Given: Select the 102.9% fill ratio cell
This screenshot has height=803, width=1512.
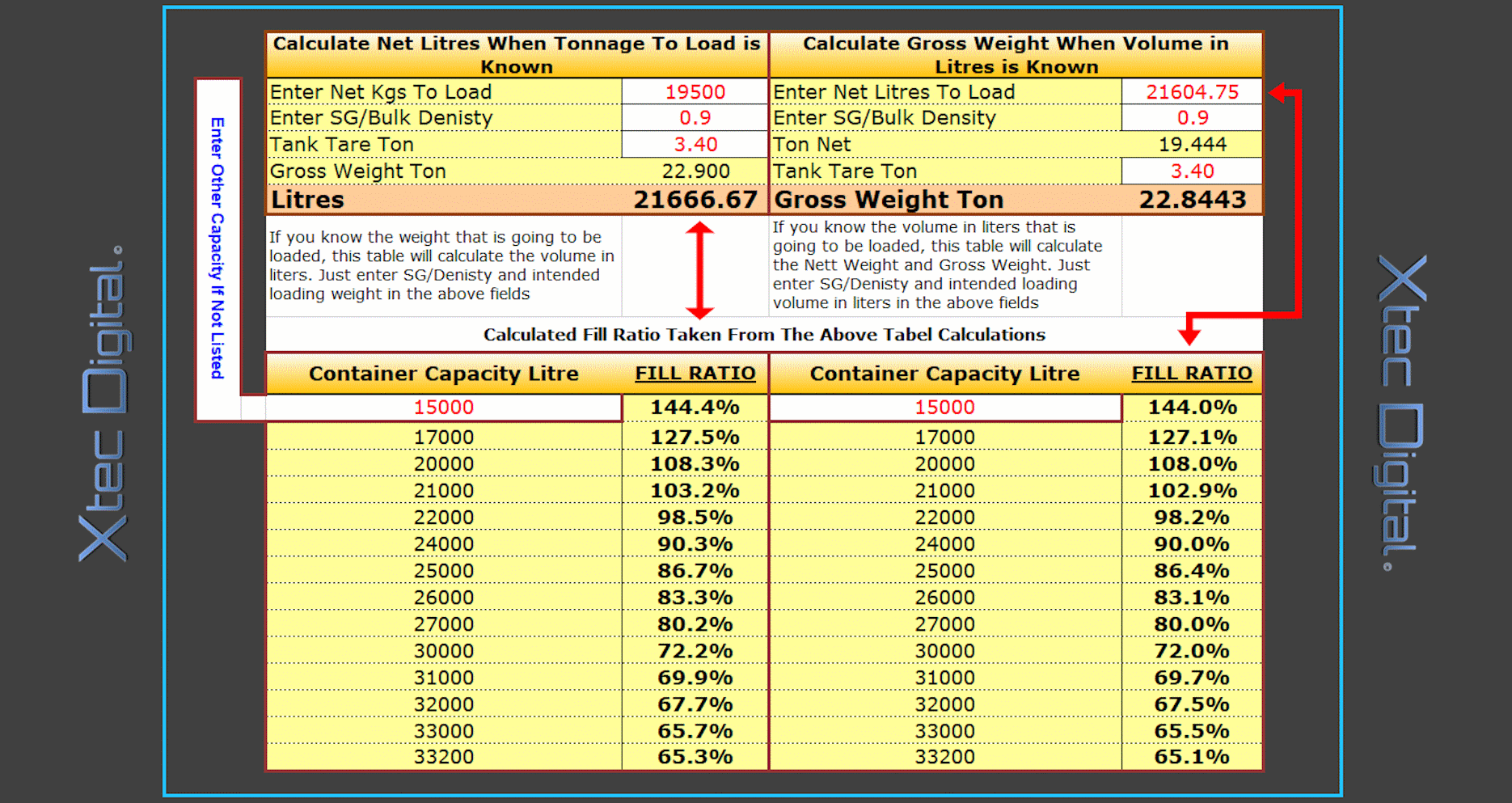Looking at the screenshot, I should point(1193,491).
